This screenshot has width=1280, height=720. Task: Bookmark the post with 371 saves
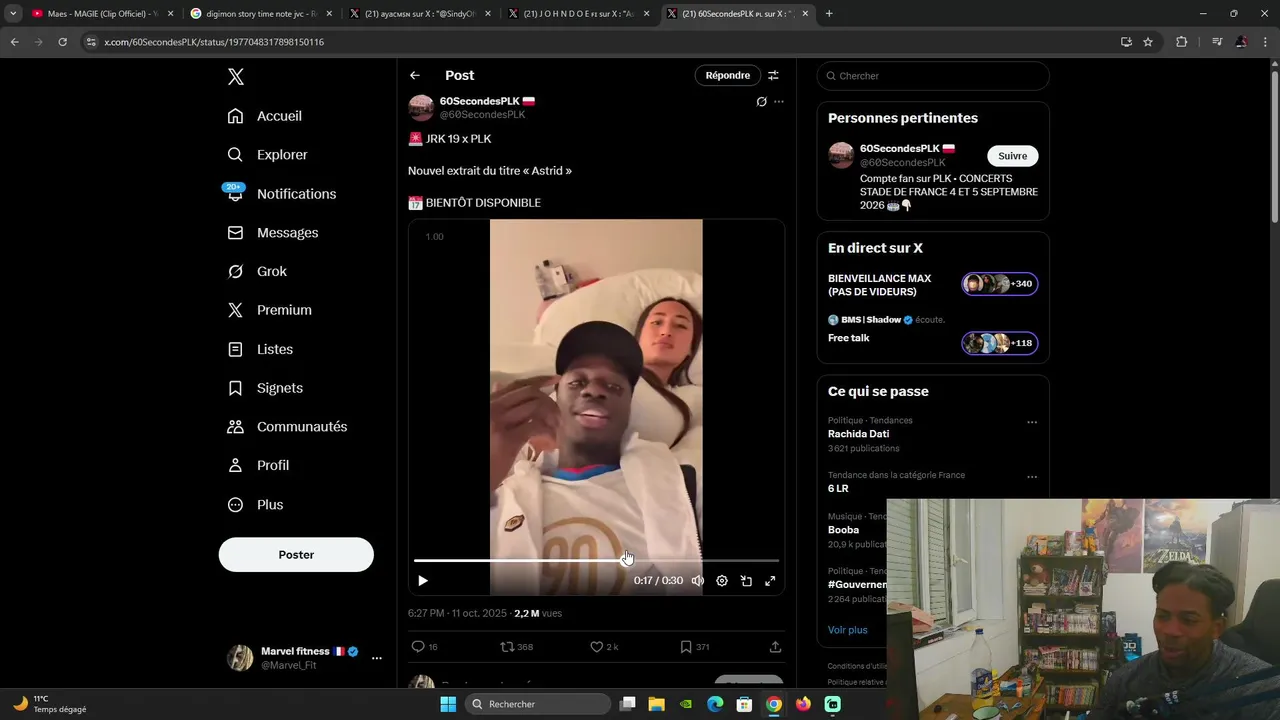coord(694,647)
